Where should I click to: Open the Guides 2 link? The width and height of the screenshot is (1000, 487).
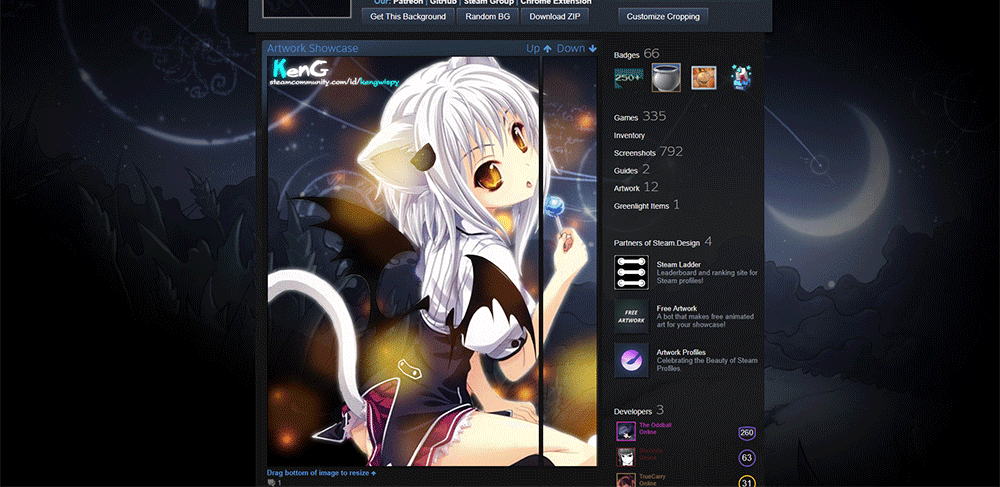click(631, 170)
